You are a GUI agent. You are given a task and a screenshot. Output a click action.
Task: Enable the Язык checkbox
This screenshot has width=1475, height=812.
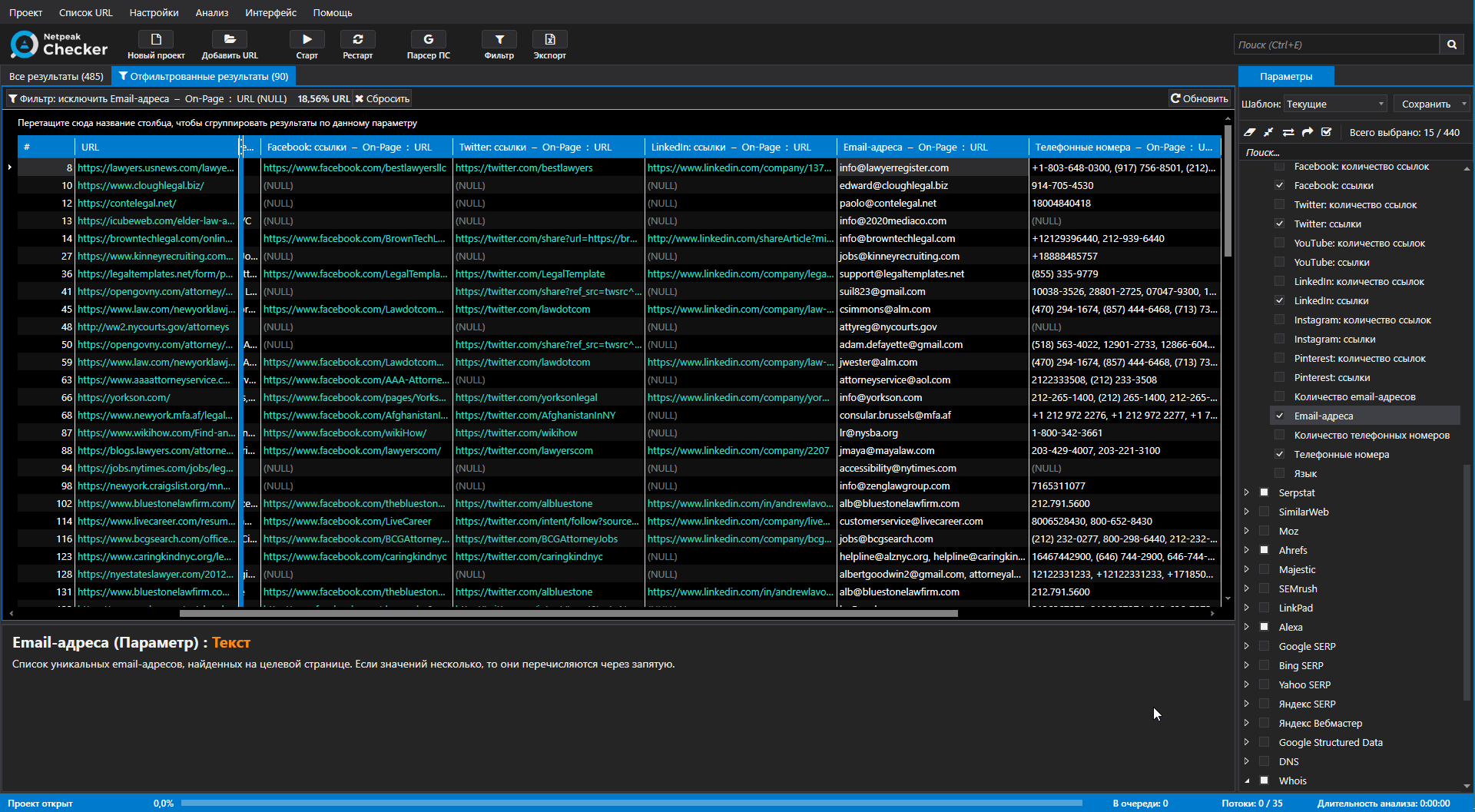(1279, 473)
